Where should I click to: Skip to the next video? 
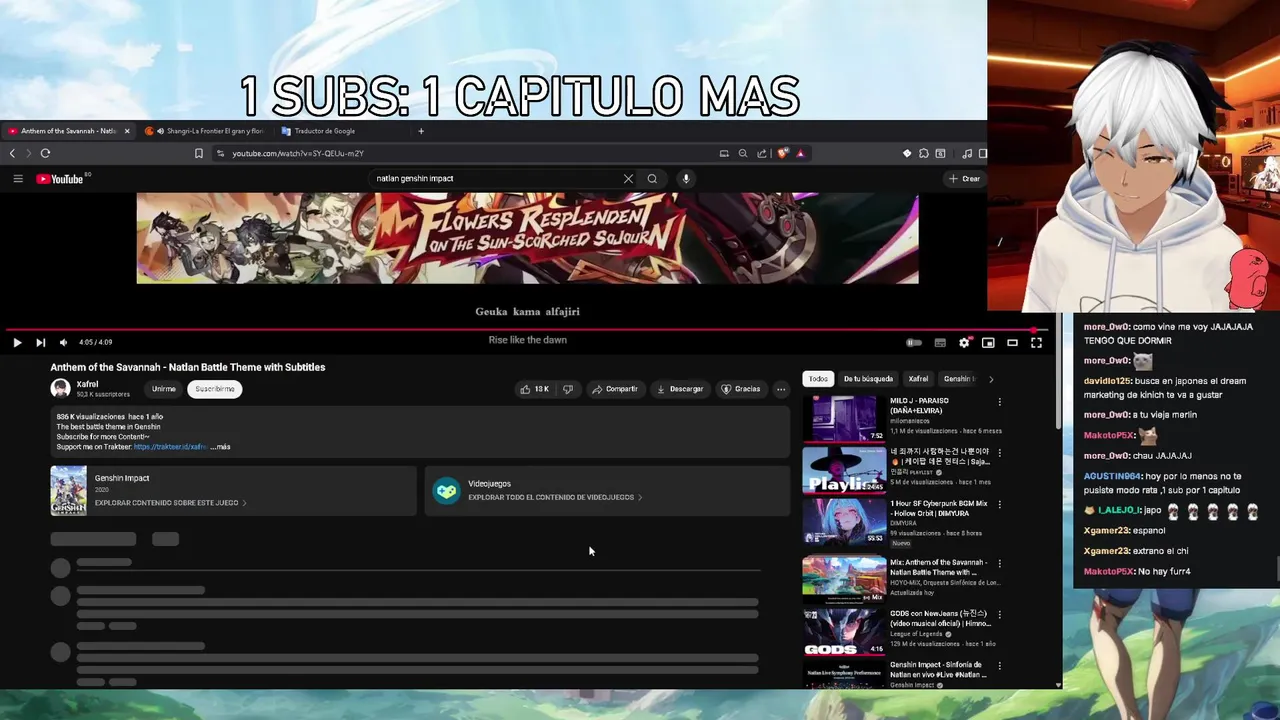click(40, 342)
